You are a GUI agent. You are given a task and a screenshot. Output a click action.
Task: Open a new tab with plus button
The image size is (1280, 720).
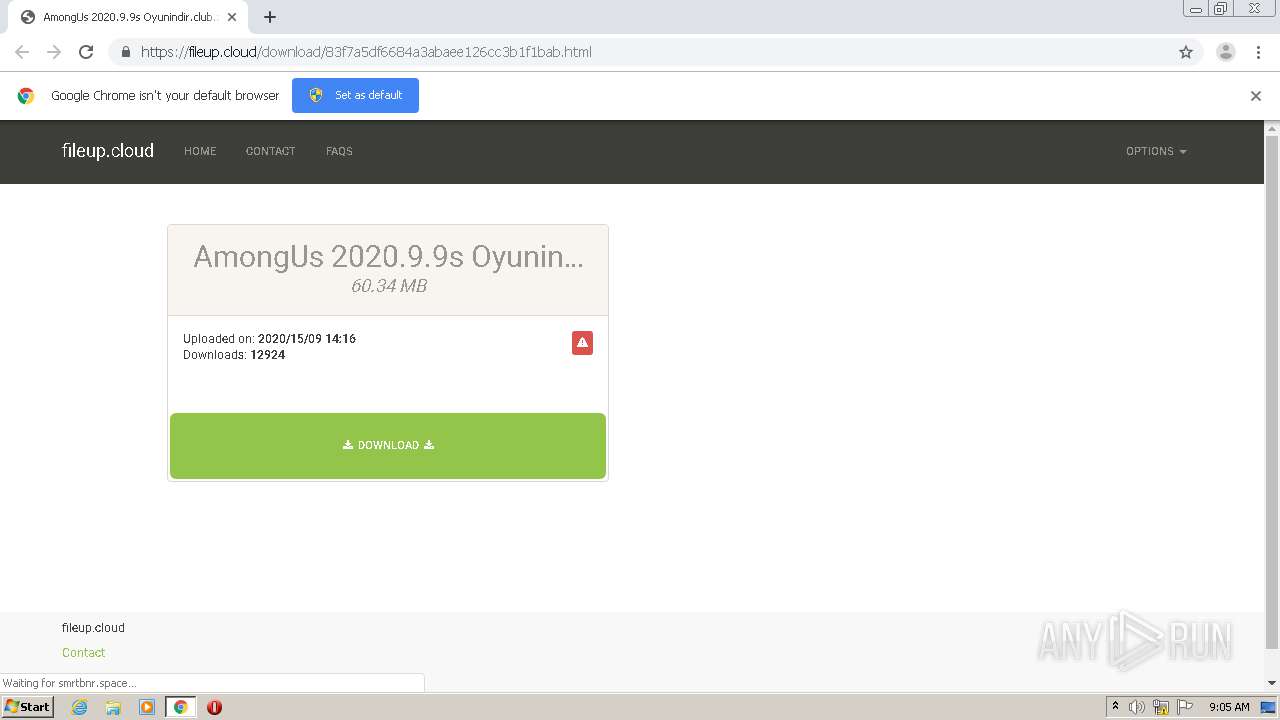(x=270, y=17)
